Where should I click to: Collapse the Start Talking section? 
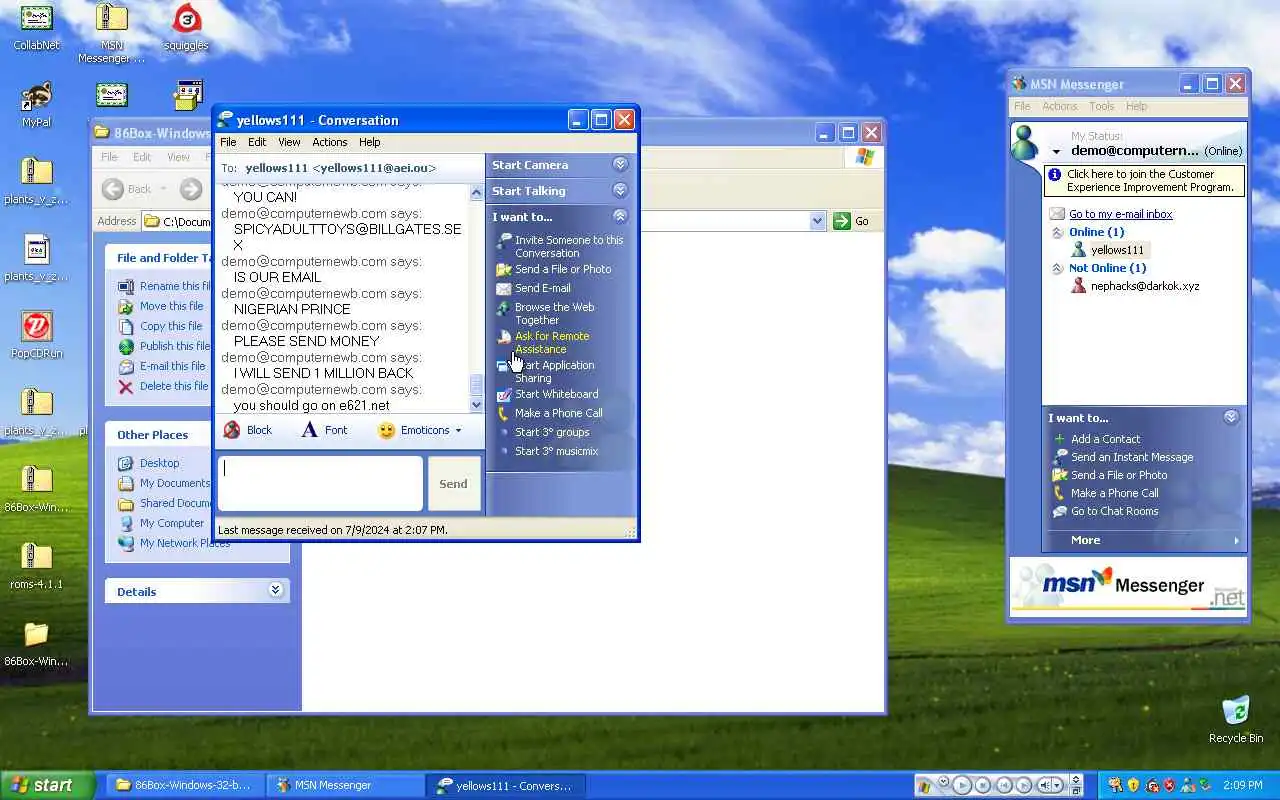click(x=620, y=191)
